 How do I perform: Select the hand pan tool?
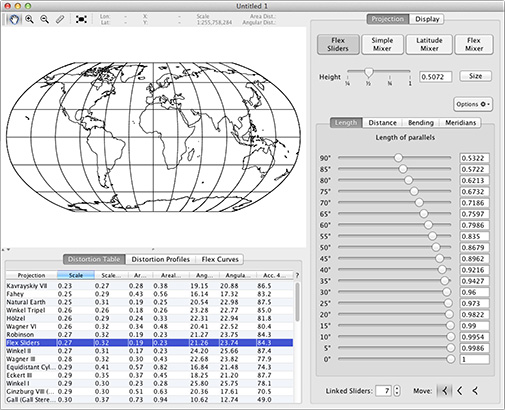pyautogui.click(x=14, y=19)
